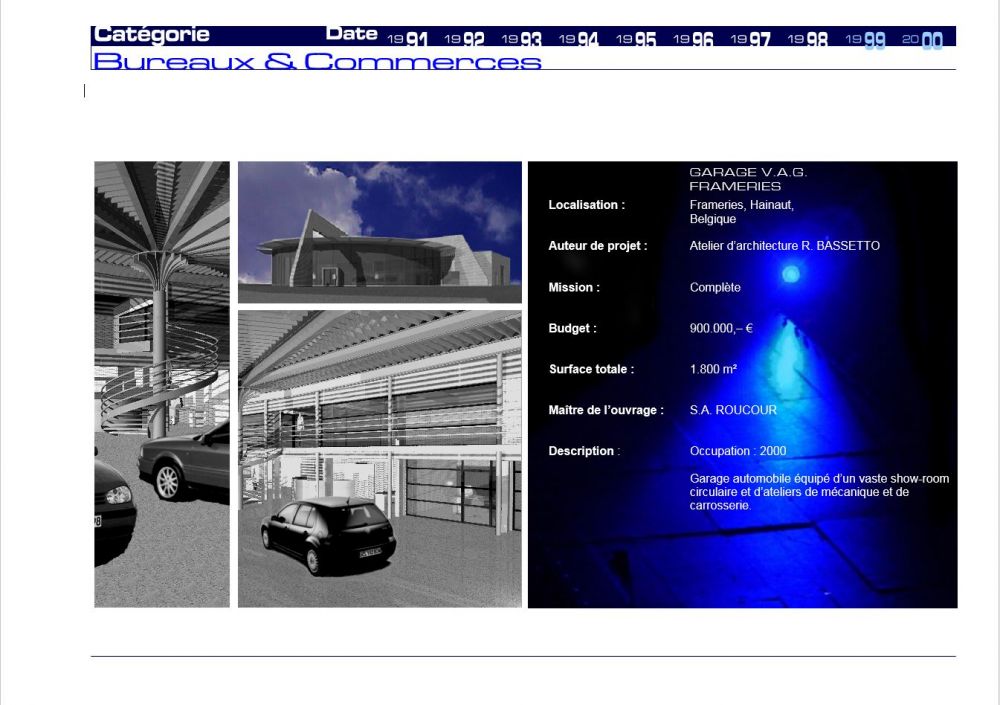Click the S.A. ROUCOUR value
The width and height of the screenshot is (1000, 705).
(733, 410)
